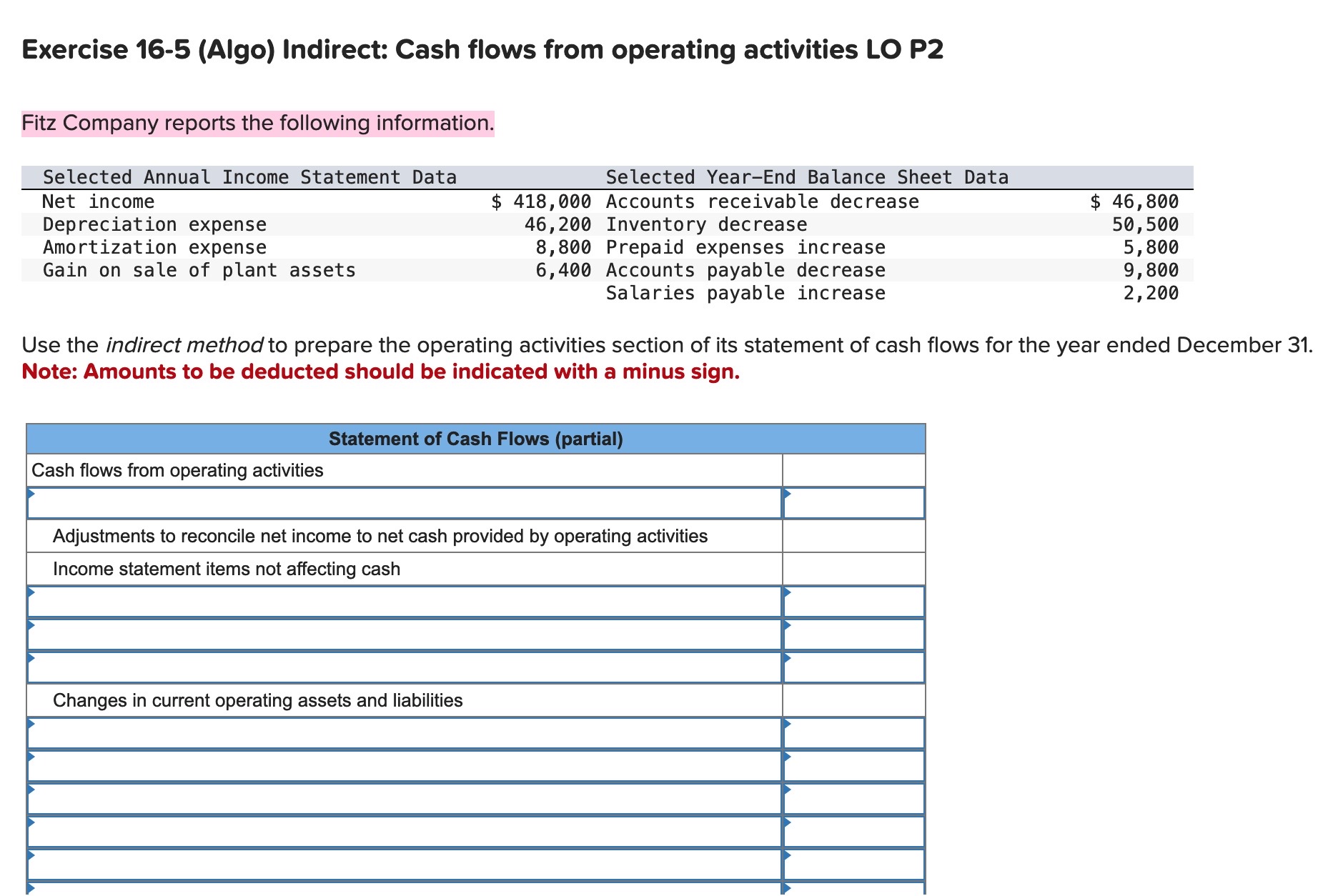Click the italic 'indirect method' text
Screen dimensions: 1328x896
pyautogui.click(x=184, y=345)
